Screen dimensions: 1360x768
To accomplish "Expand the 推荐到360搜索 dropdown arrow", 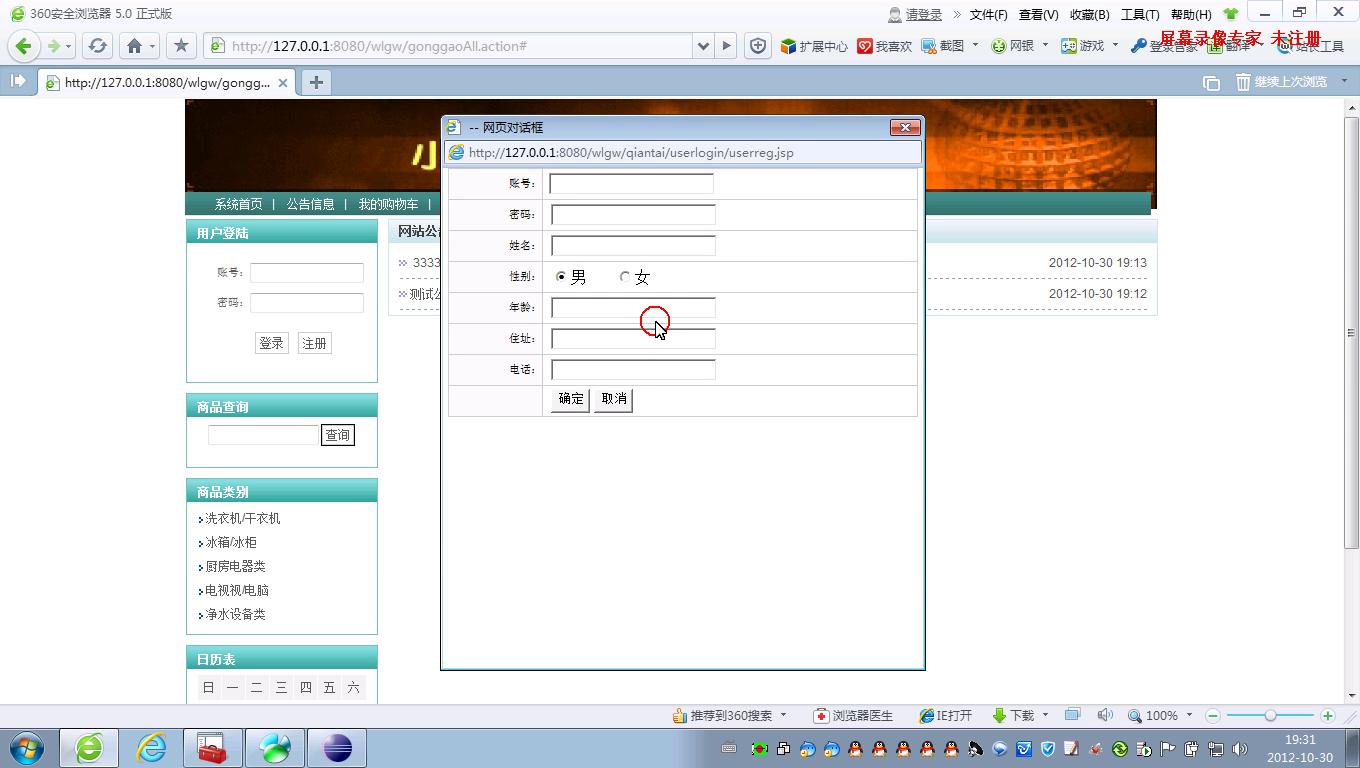I will pos(783,715).
